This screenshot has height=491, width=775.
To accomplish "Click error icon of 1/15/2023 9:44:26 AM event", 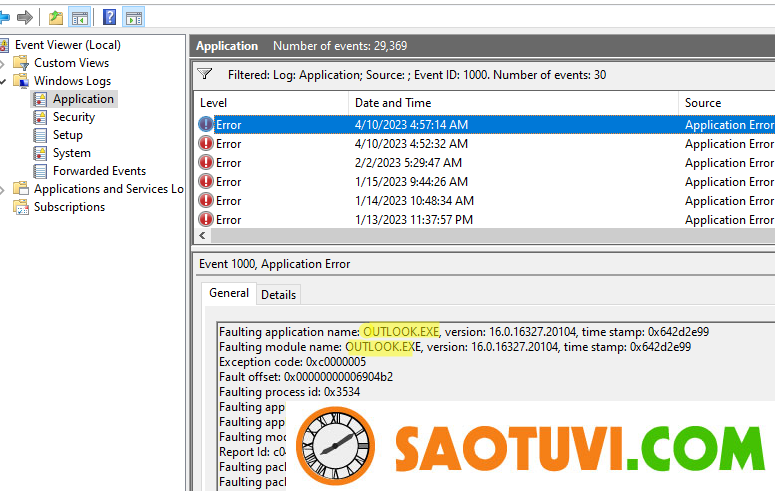I will pyautogui.click(x=206, y=181).
